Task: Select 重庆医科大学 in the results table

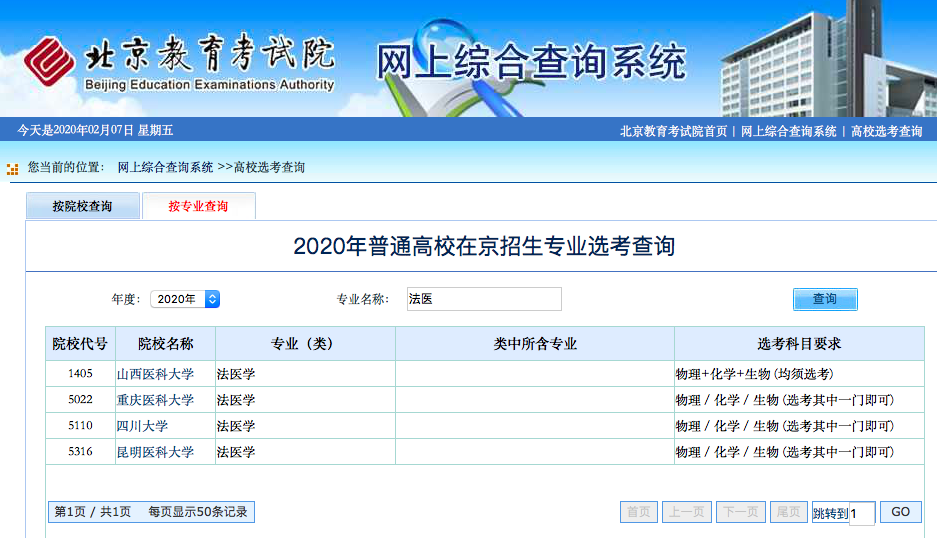Action: point(155,400)
